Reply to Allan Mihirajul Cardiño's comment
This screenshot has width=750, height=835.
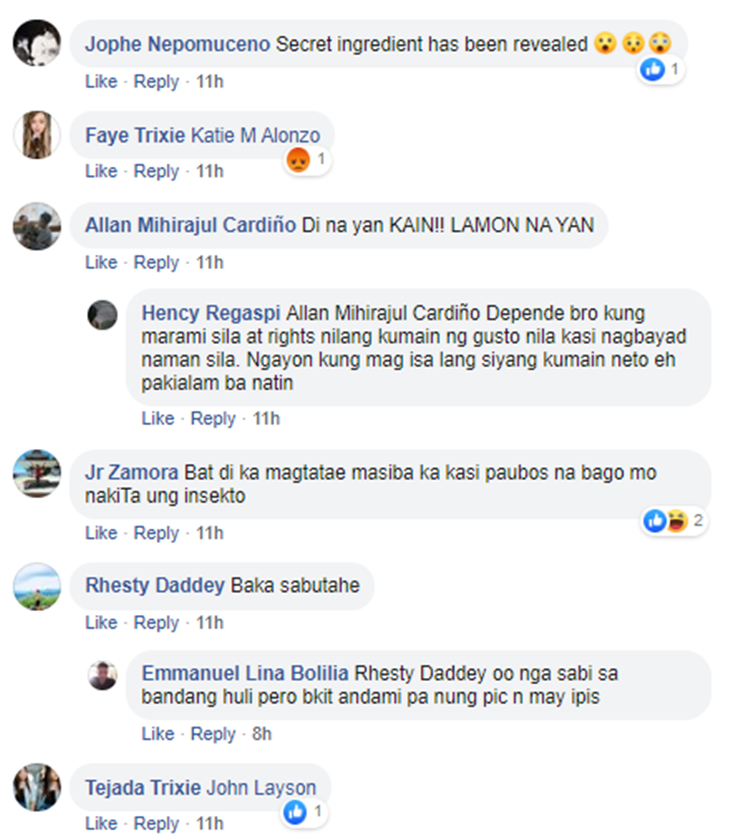(x=156, y=263)
